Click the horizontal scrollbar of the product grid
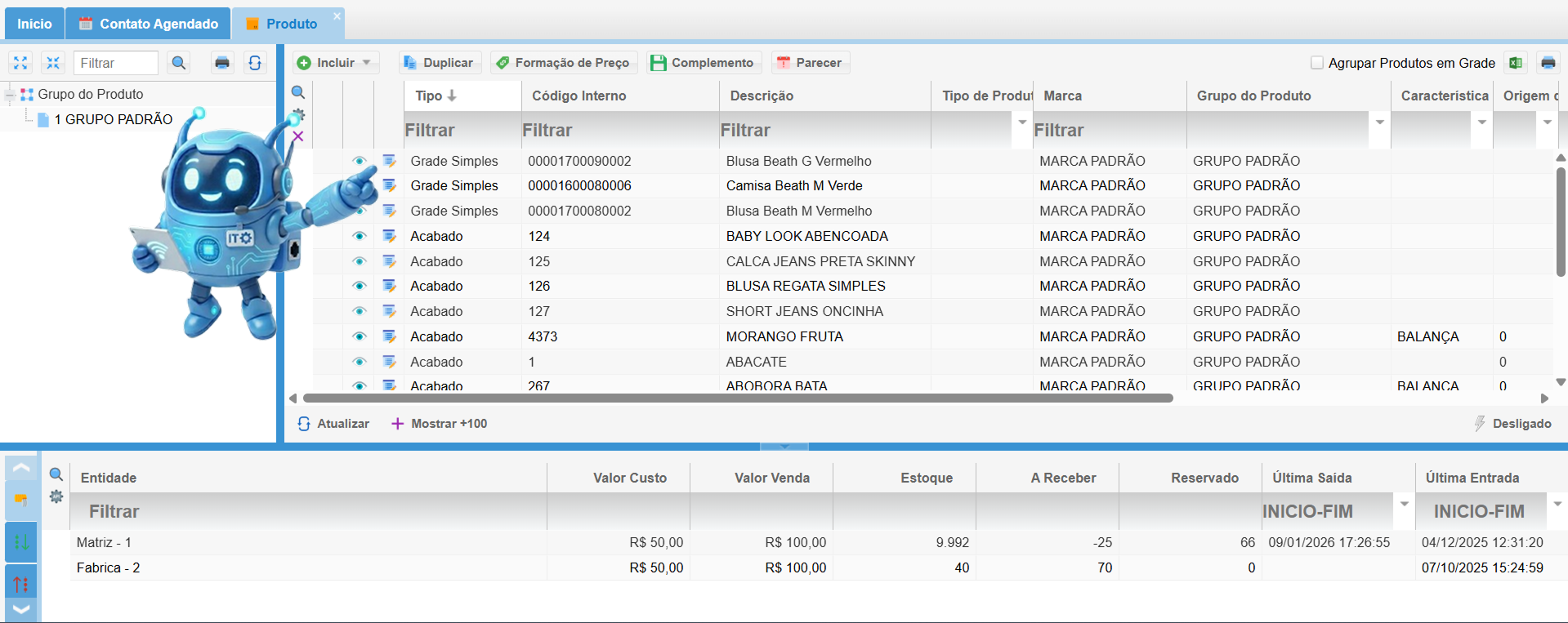This screenshot has height=623, width=1568. pos(737,398)
